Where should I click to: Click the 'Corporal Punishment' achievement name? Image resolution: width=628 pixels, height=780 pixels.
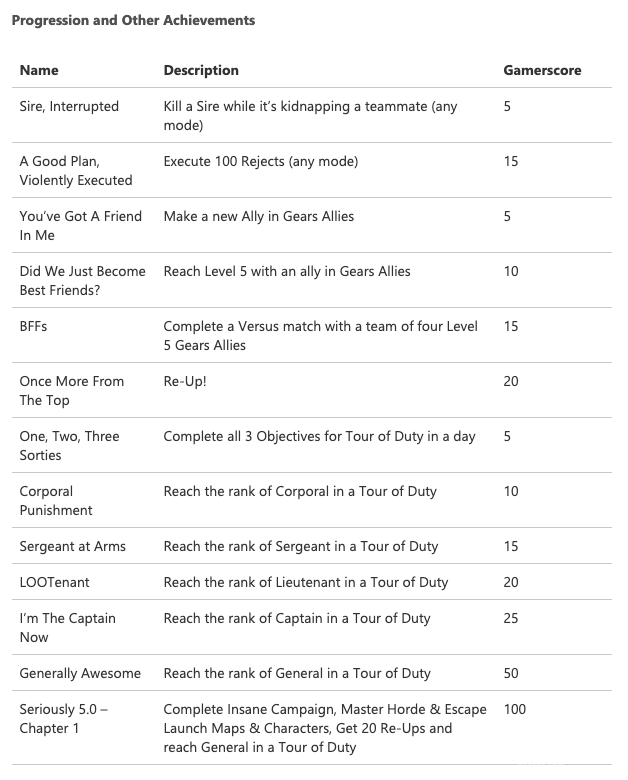(x=56, y=500)
